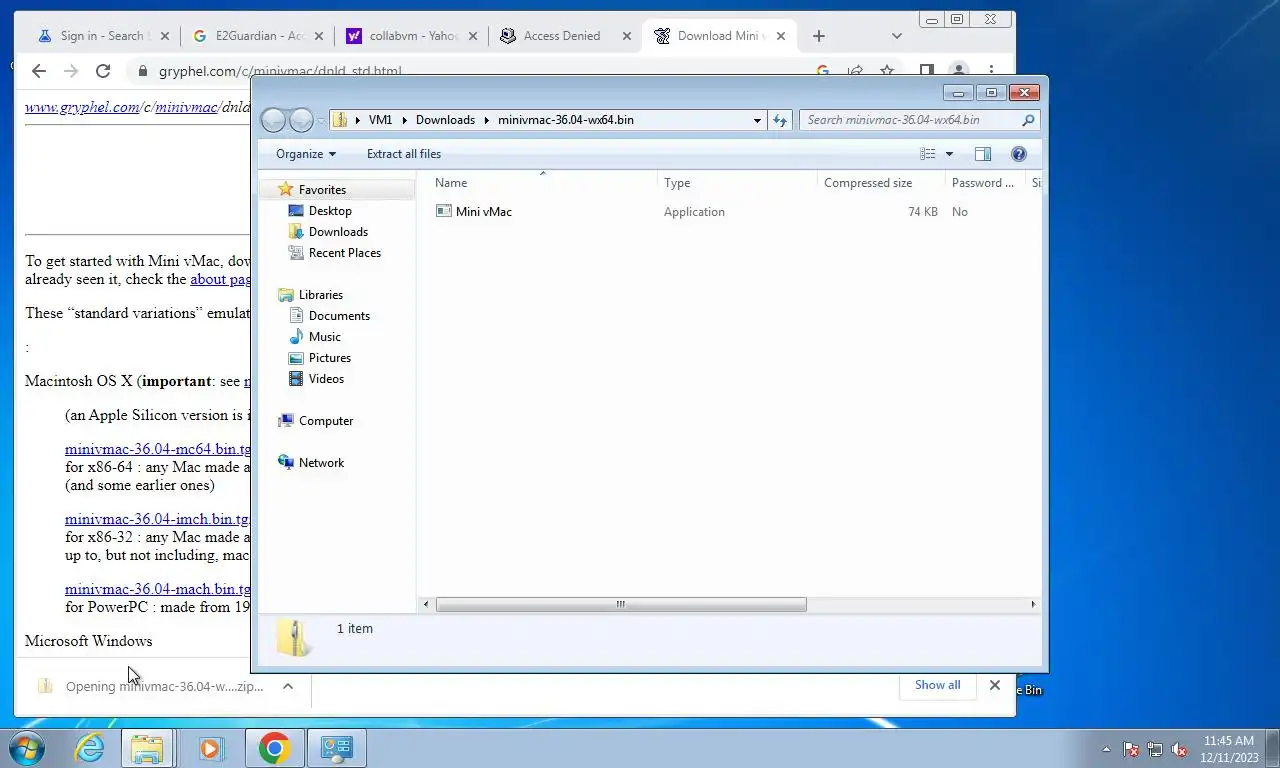Click Chrome's Back button
Screen dimensions: 1280x768
[x=39, y=71]
